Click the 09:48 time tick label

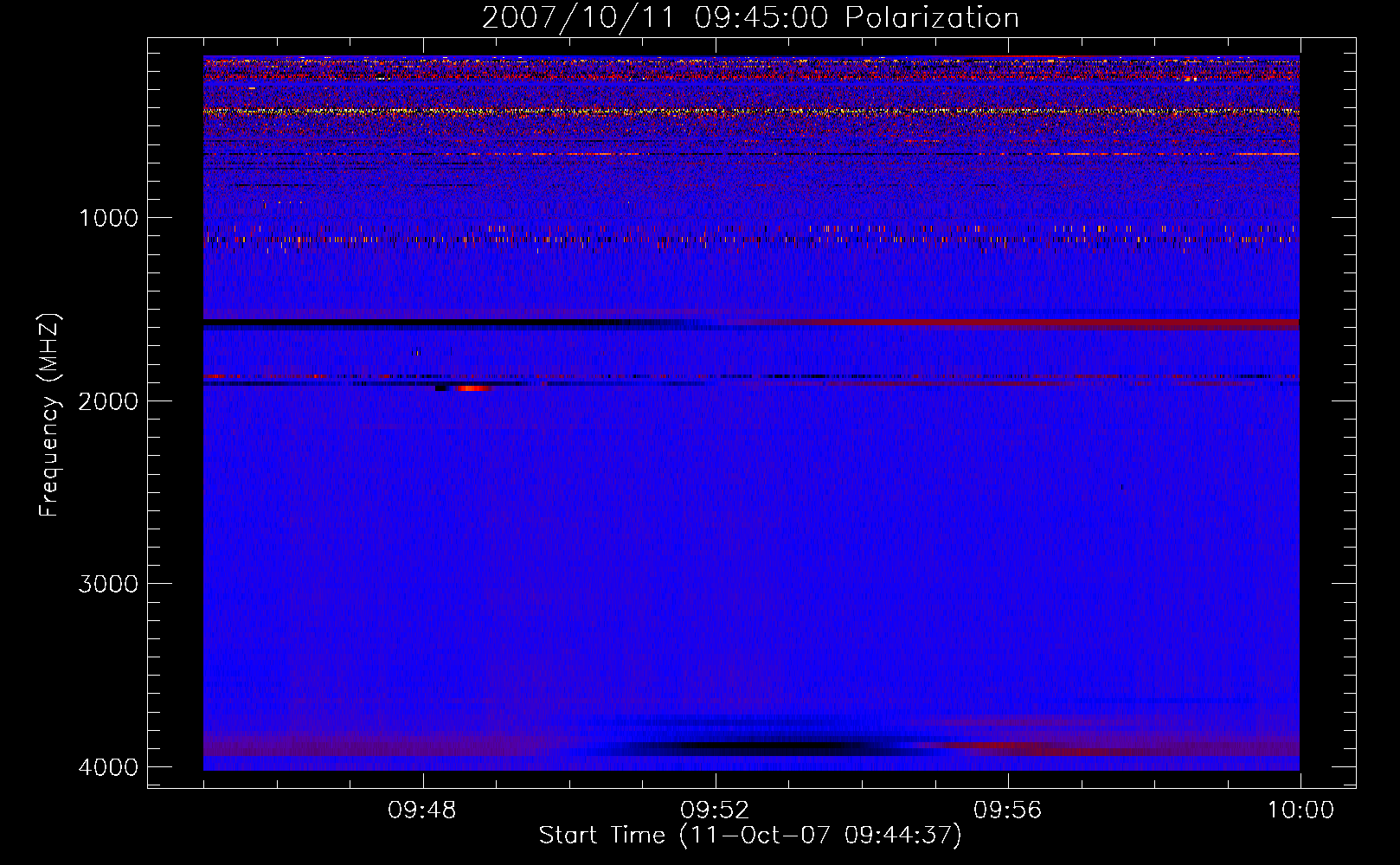[422, 811]
